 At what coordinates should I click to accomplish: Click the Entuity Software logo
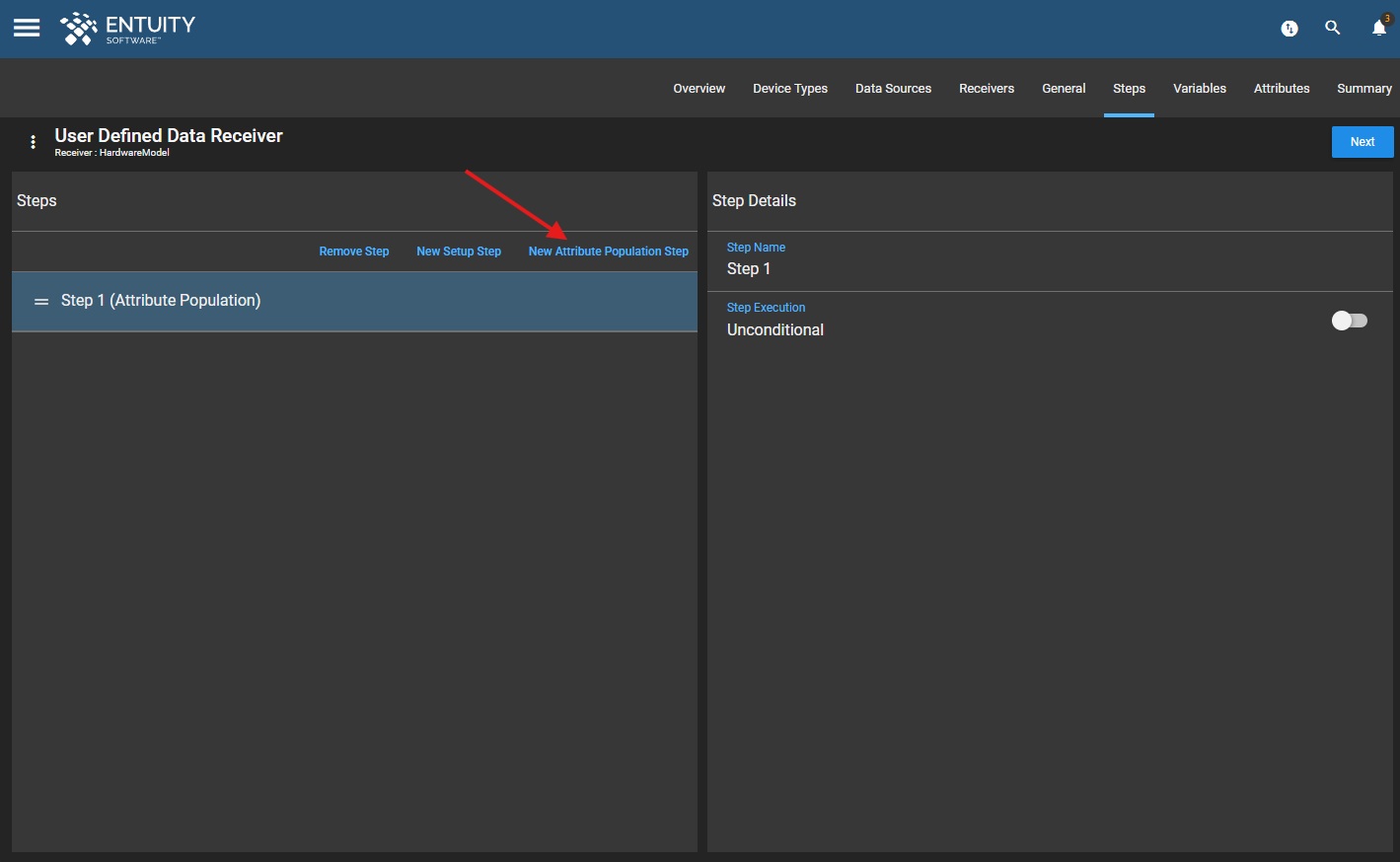127,29
